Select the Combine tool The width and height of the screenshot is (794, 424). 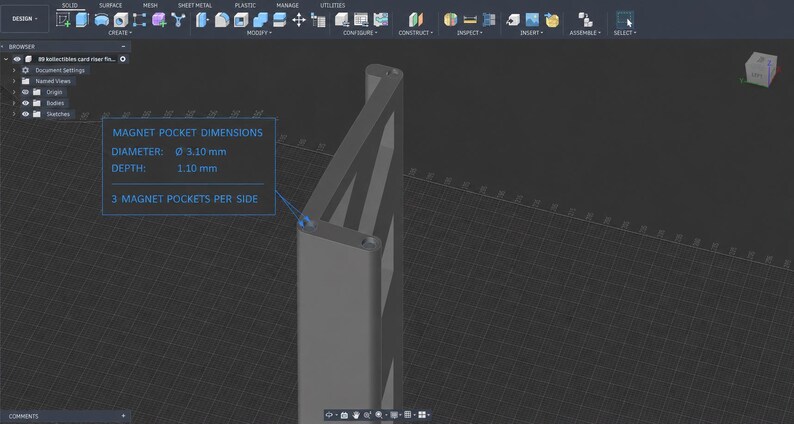[x=260, y=20]
